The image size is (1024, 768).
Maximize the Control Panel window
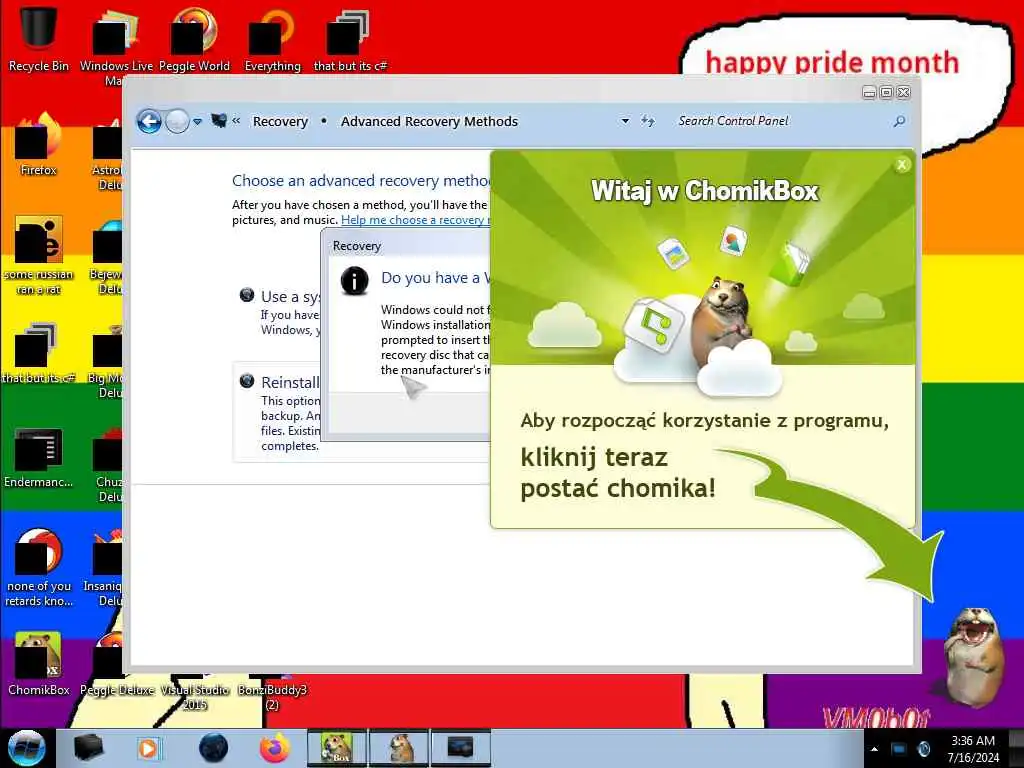click(886, 93)
